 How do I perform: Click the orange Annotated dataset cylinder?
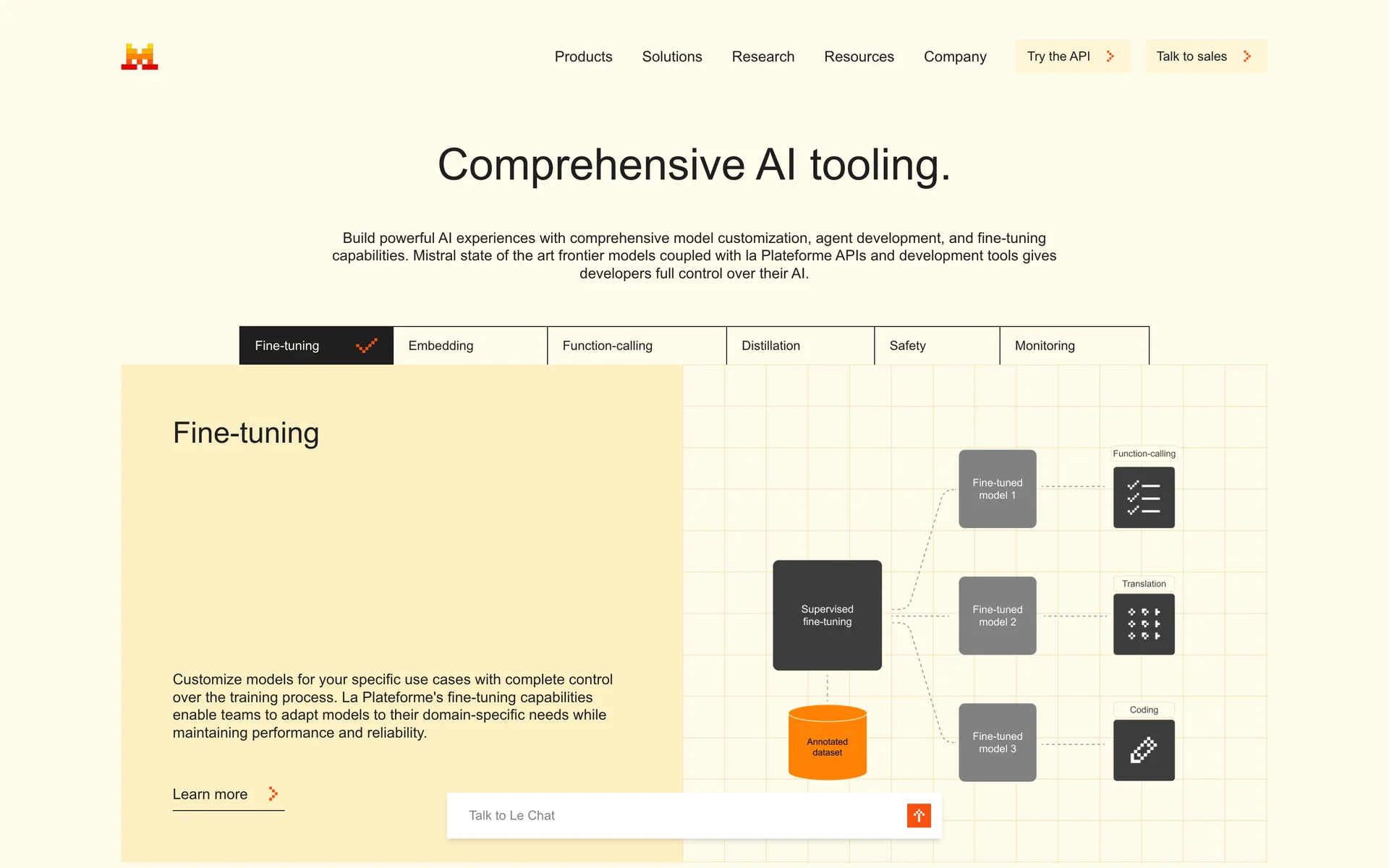click(x=827, y=743)
